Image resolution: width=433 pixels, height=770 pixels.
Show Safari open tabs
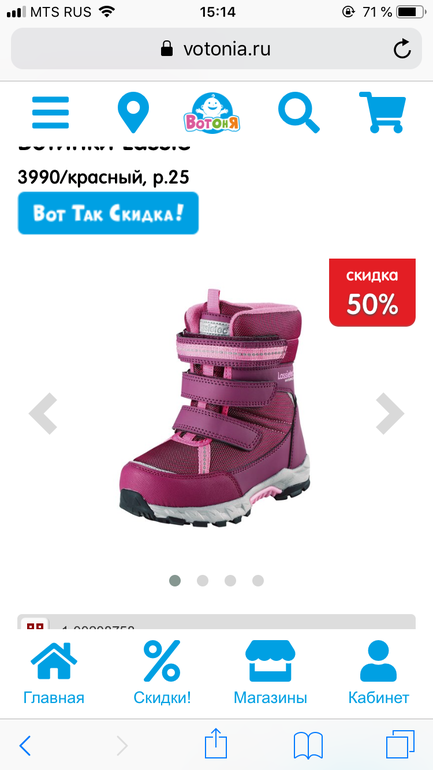[x=400, y=745]
